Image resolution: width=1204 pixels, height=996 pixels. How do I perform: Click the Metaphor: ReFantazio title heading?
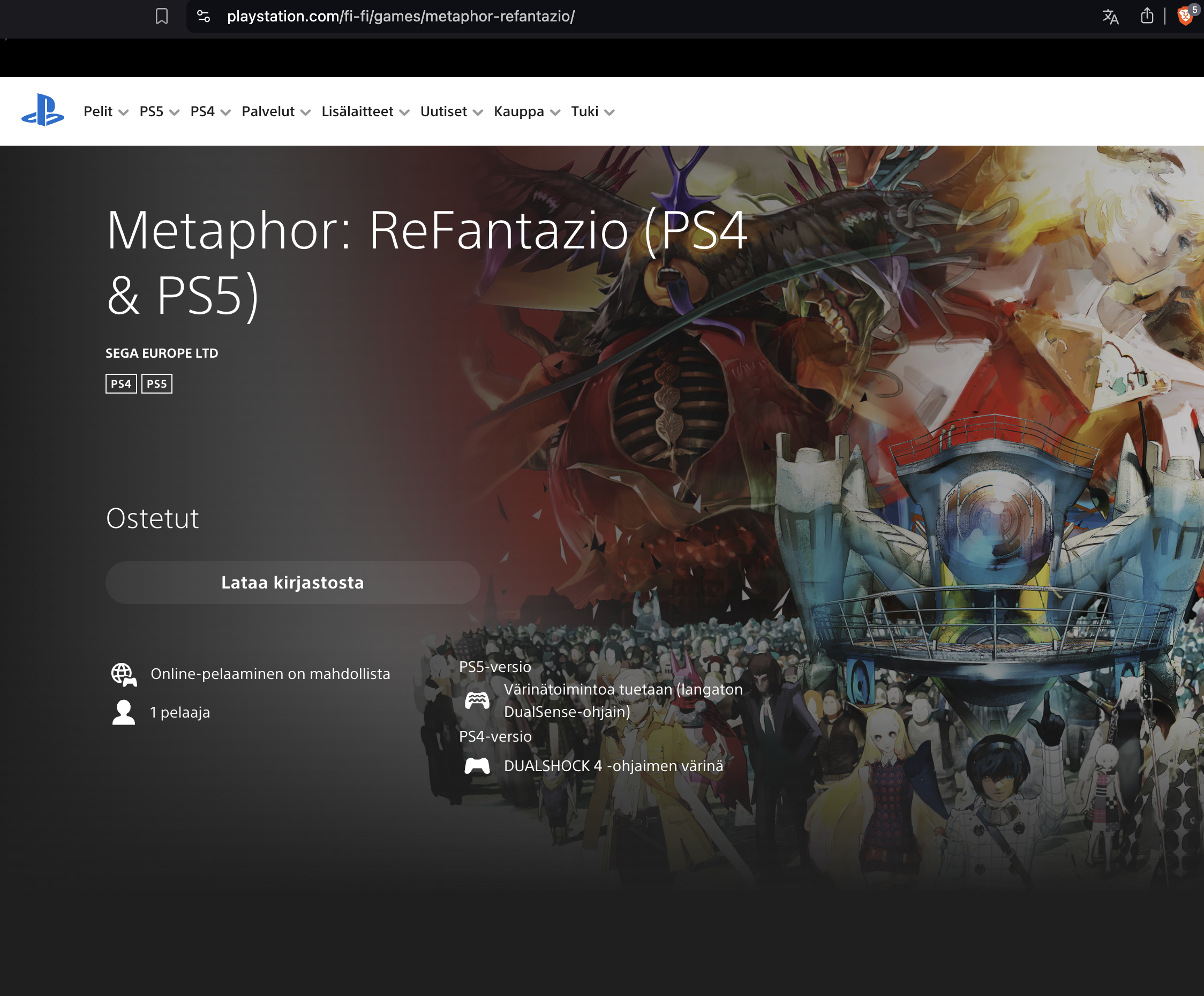click(426, 262)
